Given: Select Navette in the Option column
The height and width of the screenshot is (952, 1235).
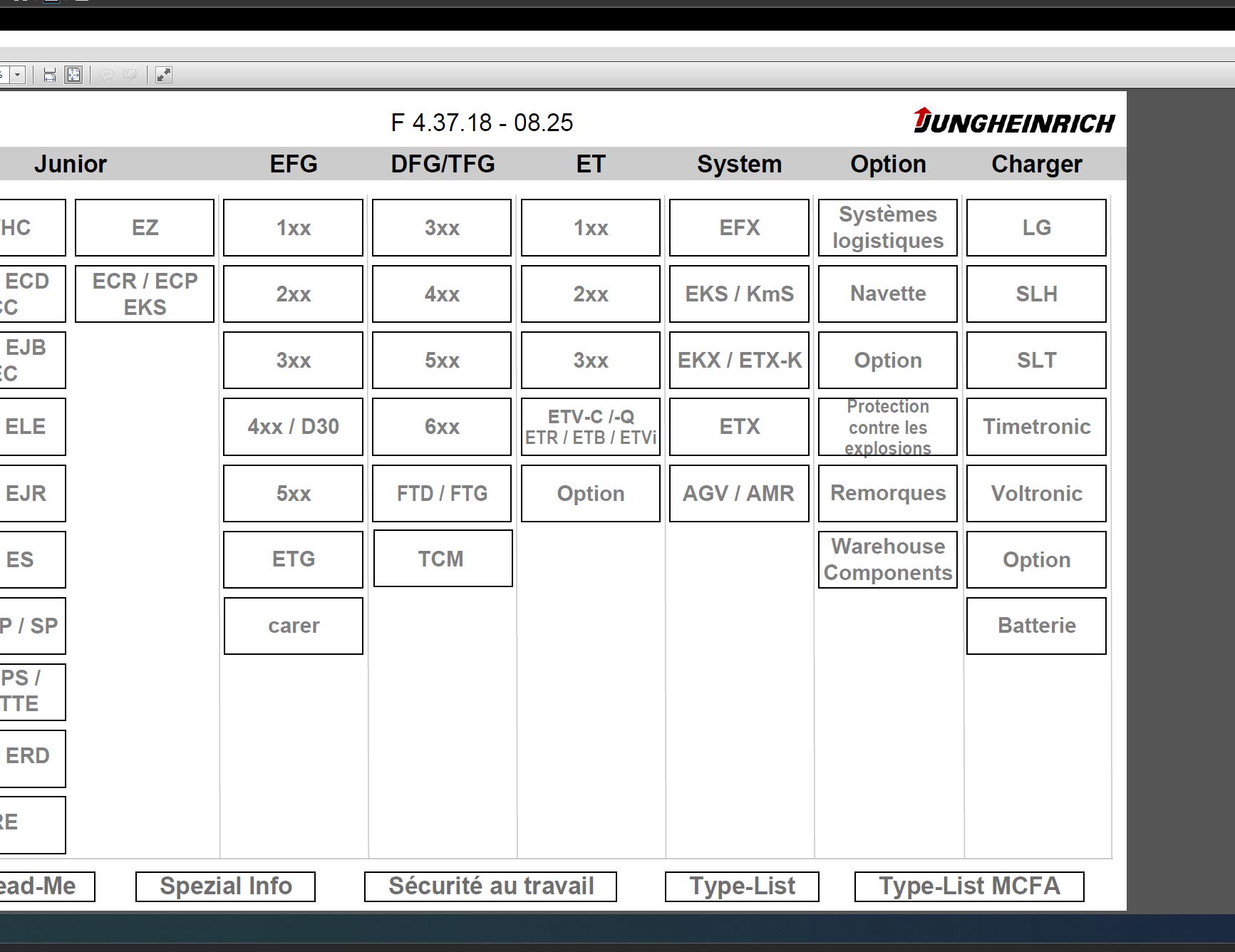Looking at the screenshot, I should (887, 293).
